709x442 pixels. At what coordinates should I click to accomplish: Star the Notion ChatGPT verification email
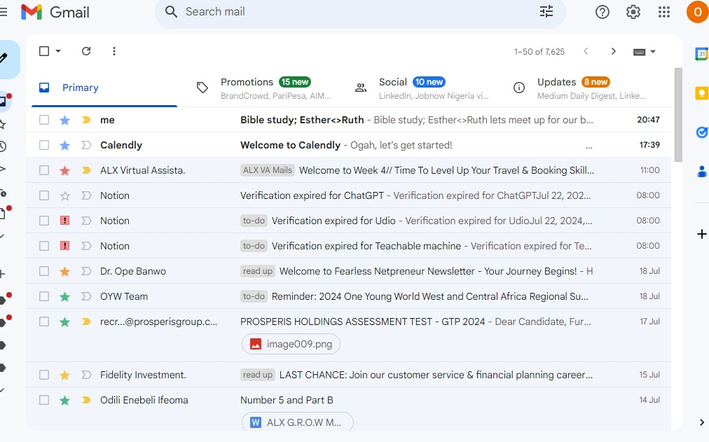coord(65,196)
